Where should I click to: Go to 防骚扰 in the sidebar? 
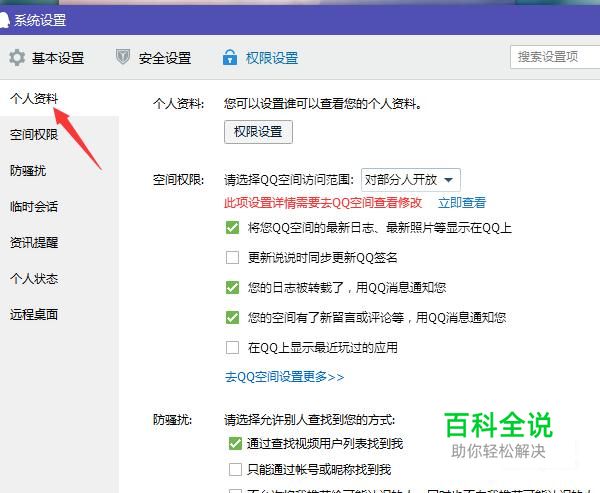28,170
